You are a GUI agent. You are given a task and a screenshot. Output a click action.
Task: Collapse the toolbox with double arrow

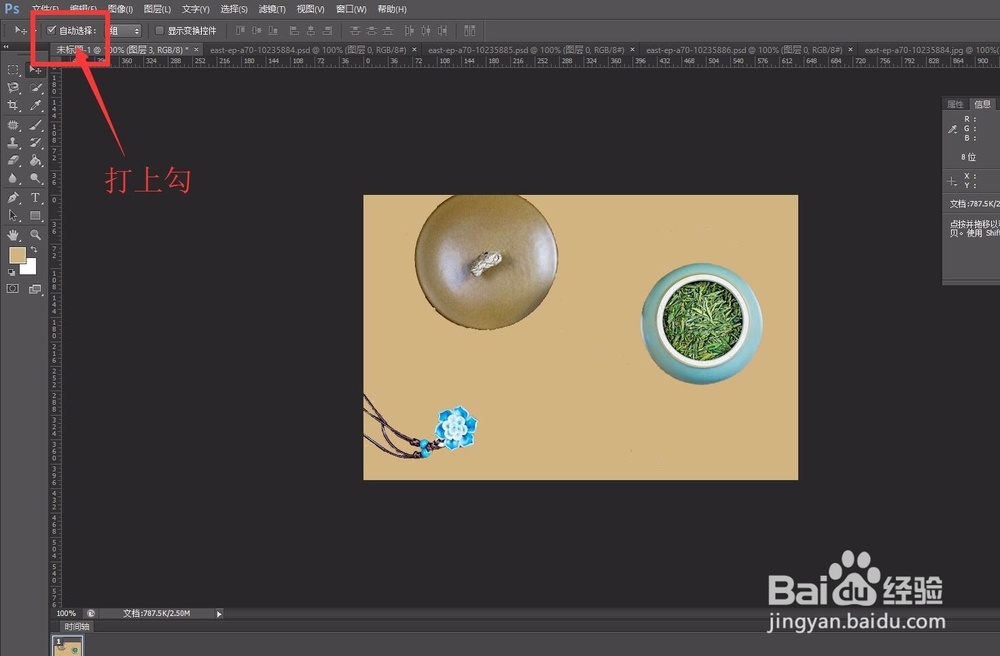tap(6, 47)
